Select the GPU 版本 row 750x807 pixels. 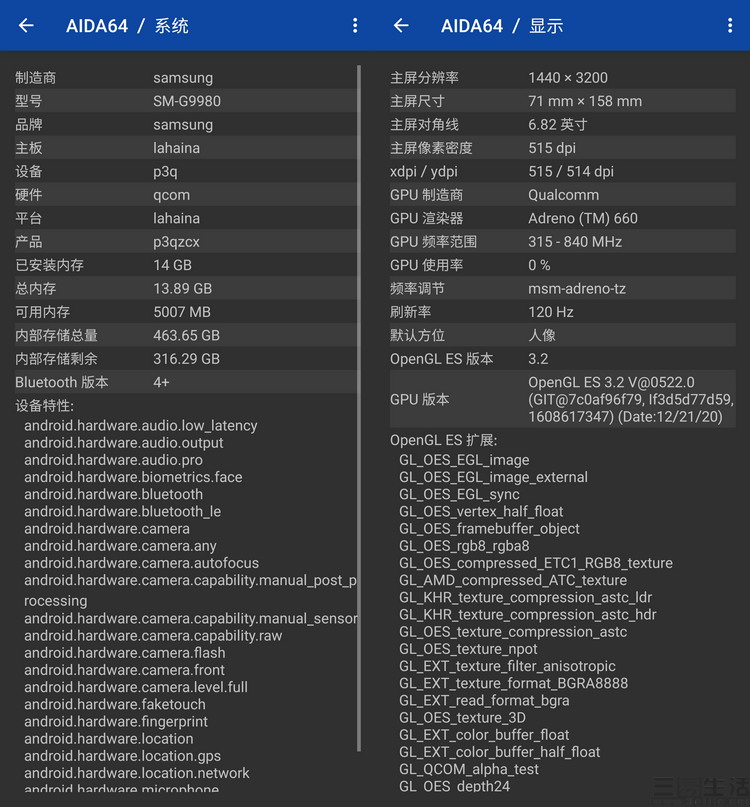point(563,399)
